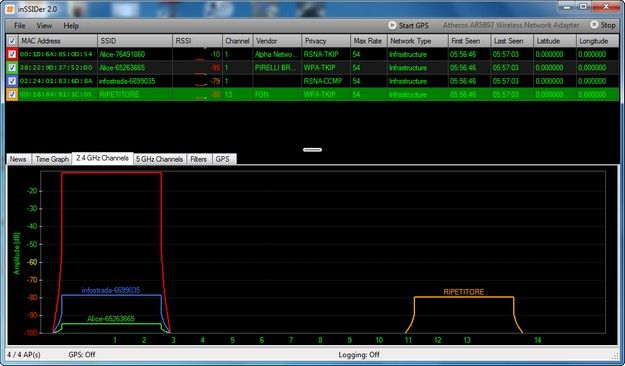Open the Filters tab
625x366 pixels.
click(199, 159)
